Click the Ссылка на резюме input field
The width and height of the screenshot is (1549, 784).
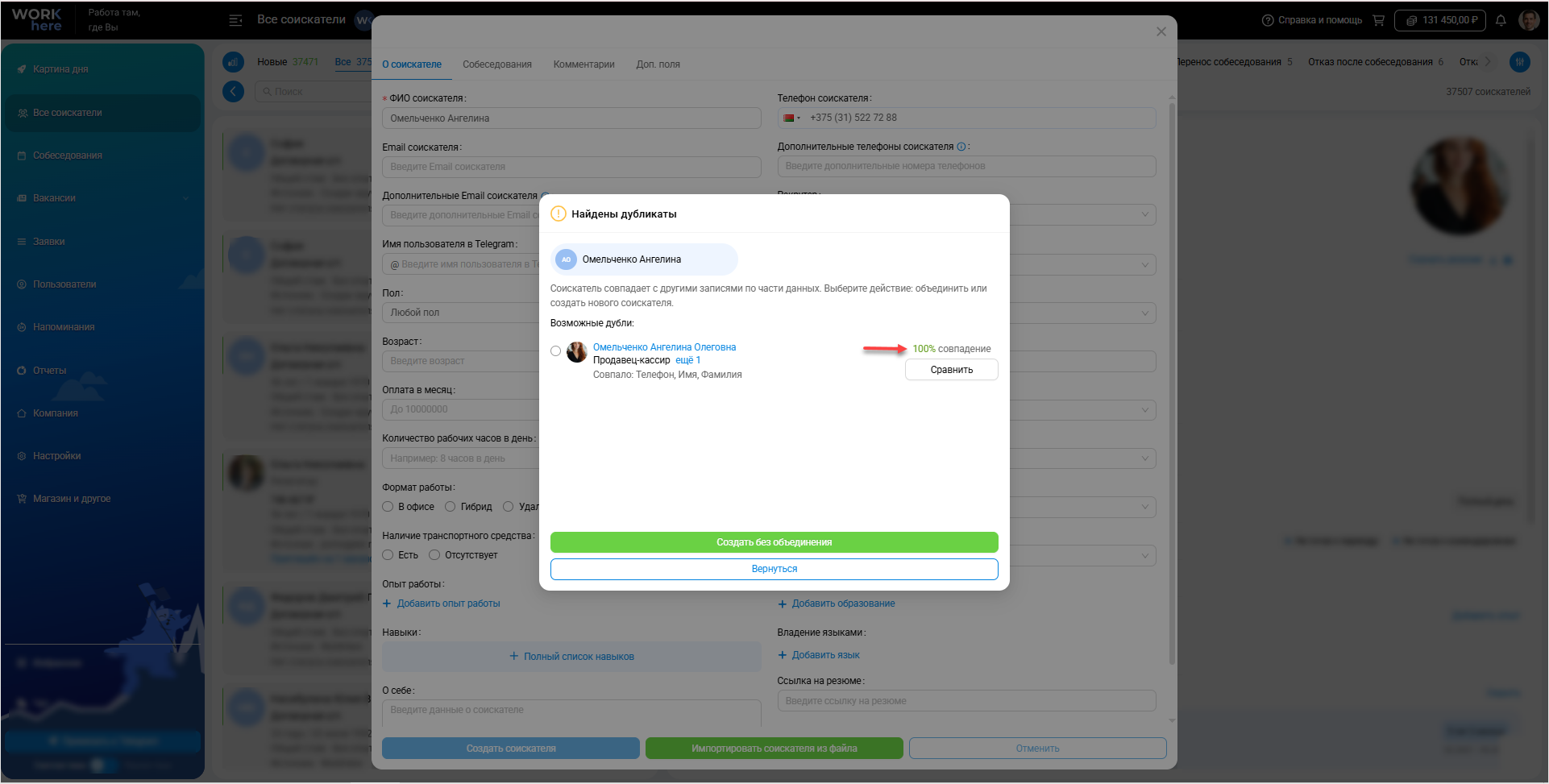(966, 701)
